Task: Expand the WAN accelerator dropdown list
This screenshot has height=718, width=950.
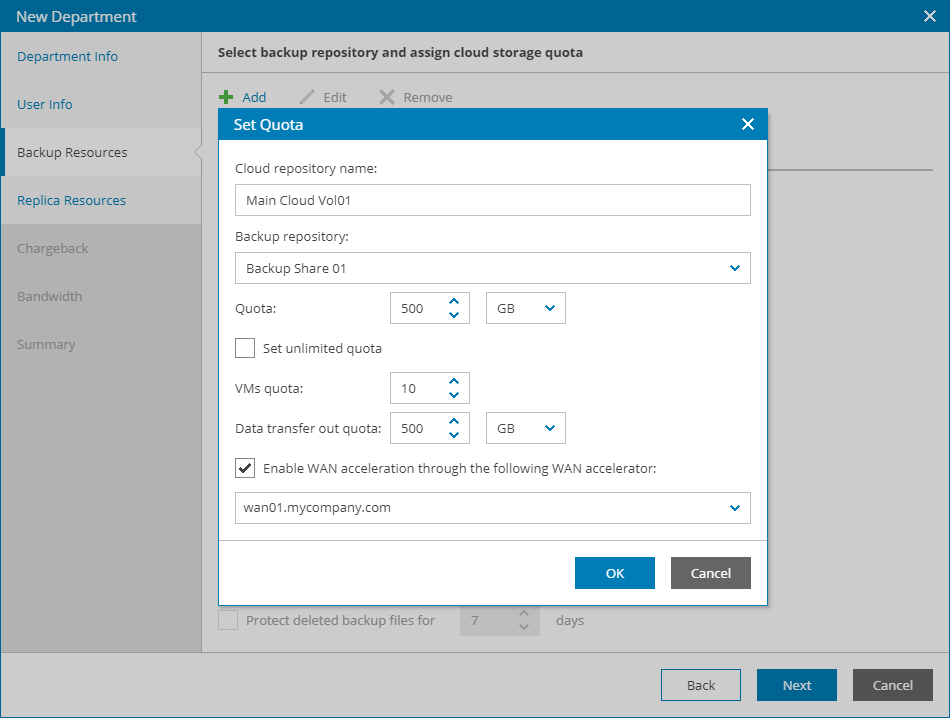Action: 735,507
